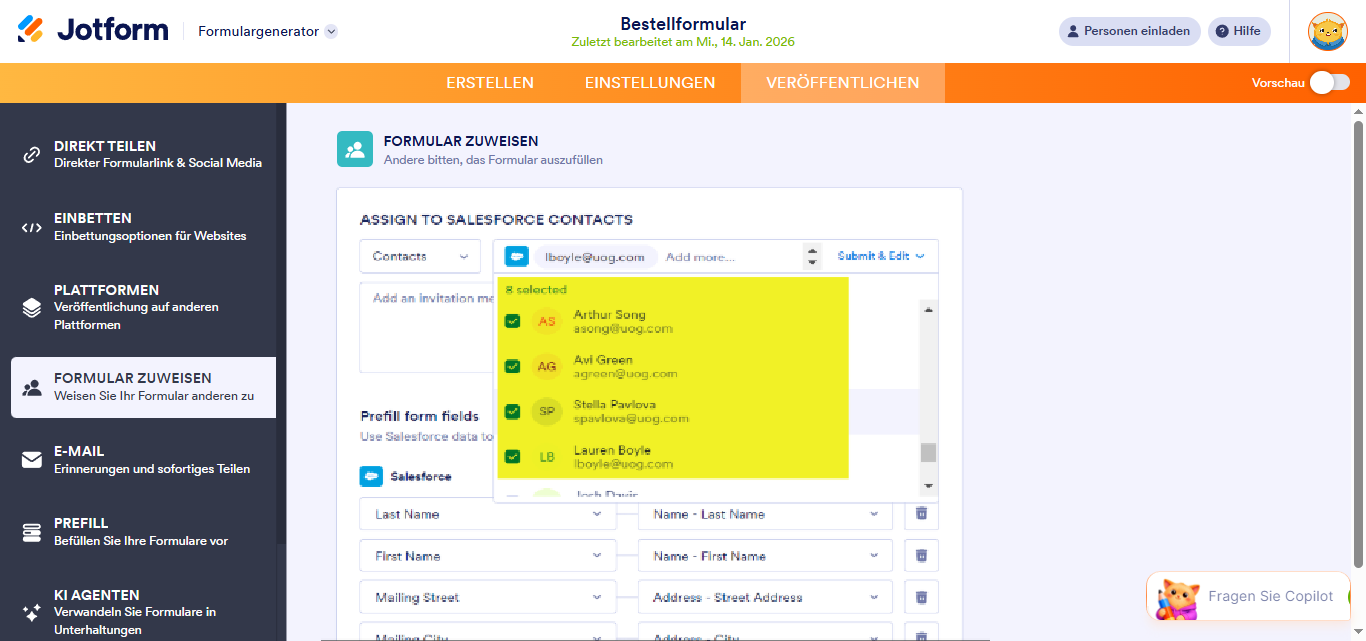The height and width of the screenshot is (641, 1366).
Task: Click the Salesforce icon under Prefill form fields
Action: (x=371, y=477)
